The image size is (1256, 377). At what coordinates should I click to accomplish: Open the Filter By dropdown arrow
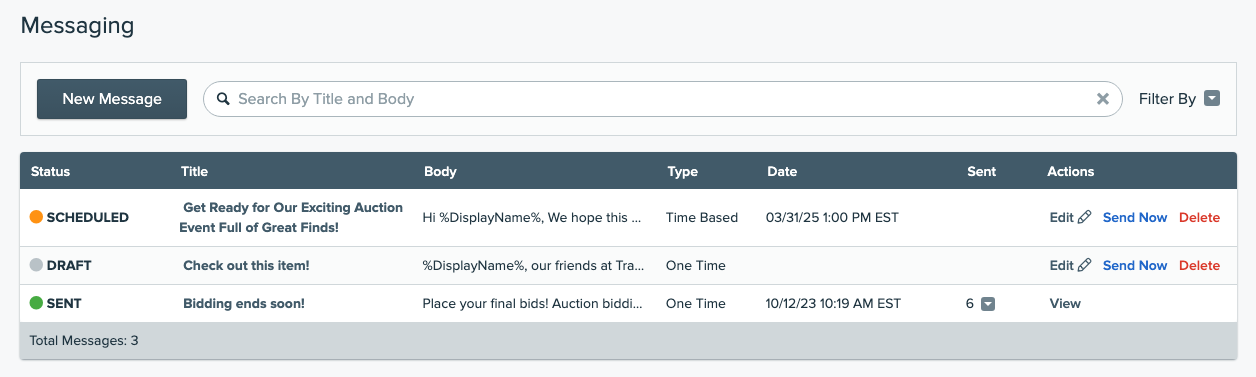pyautogui.click(x=1212, y=99)
